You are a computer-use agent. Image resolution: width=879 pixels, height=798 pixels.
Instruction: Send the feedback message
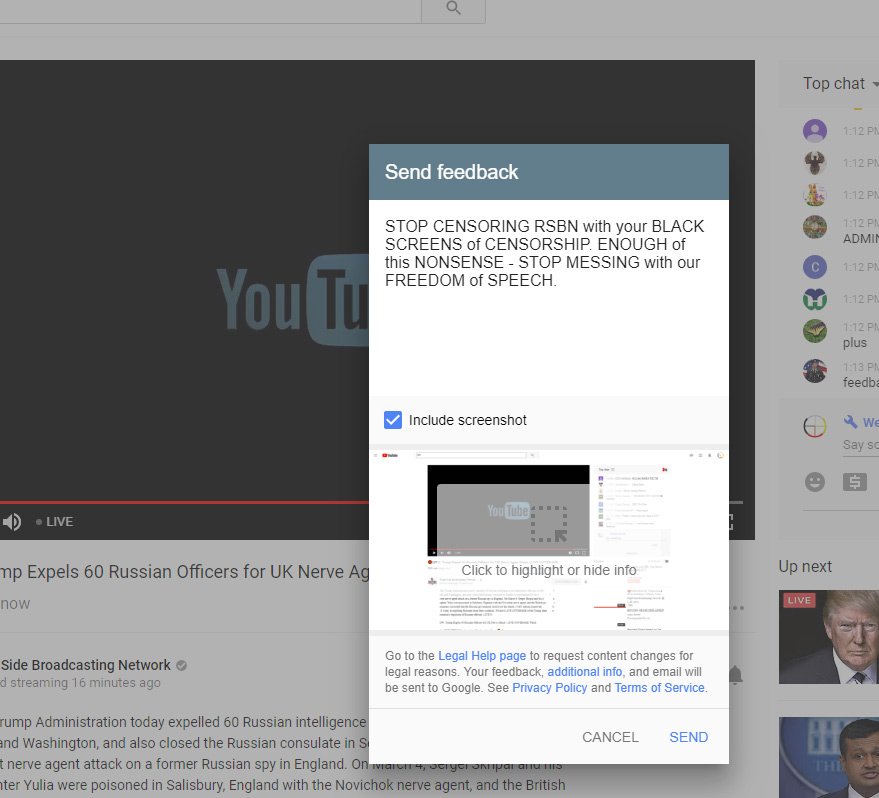pyautogui.click(x=688, y=737)
